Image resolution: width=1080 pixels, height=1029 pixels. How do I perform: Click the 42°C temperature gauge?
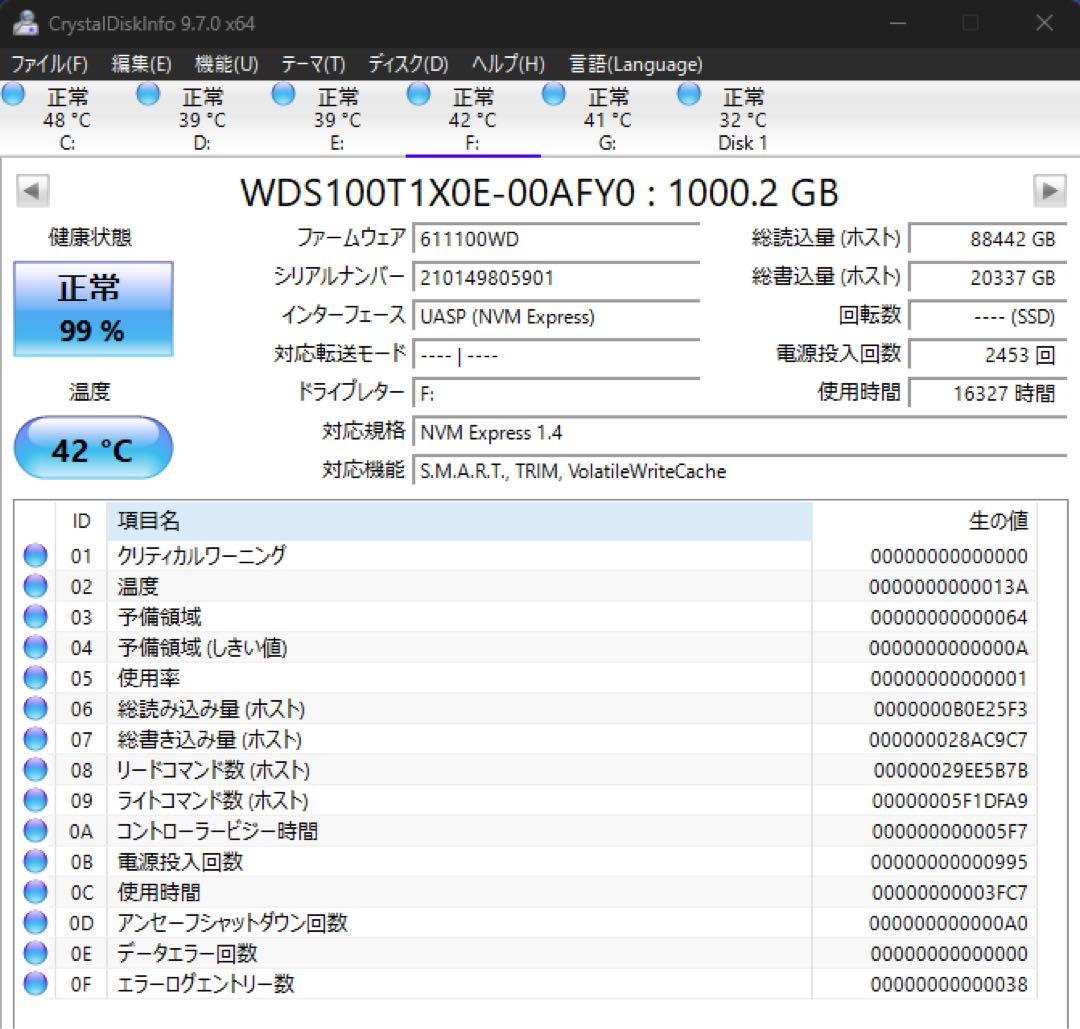point(93,448)
